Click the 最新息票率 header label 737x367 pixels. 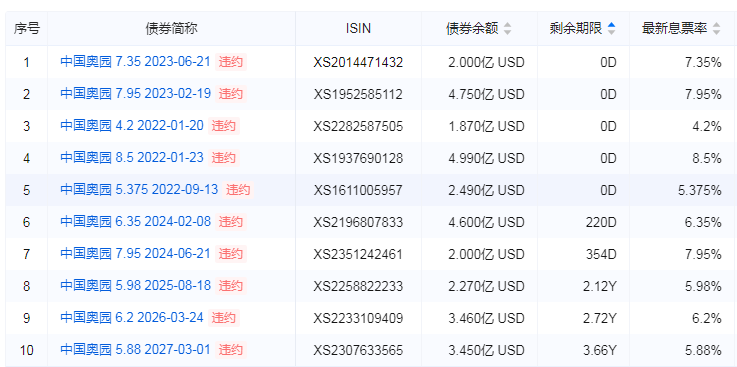tap(675, 29)
